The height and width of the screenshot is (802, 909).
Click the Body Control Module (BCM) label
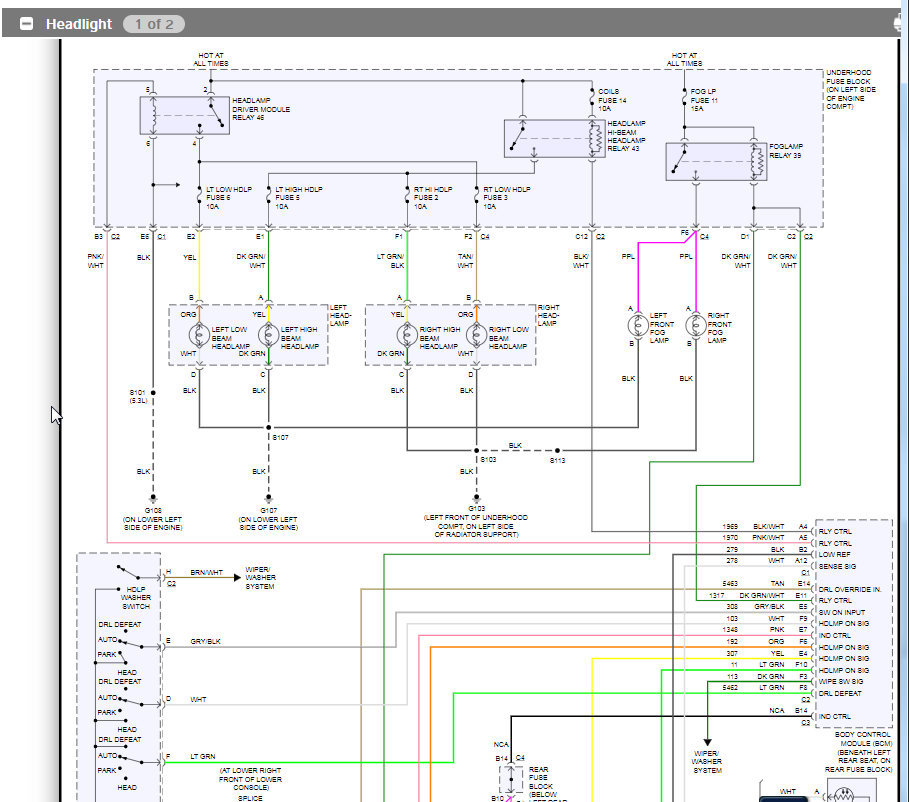point(859,752)
